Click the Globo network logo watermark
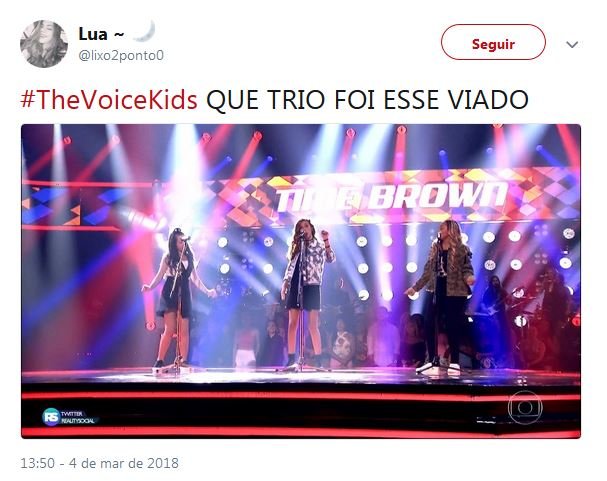Image resolution: width=607 pixels, height=481 pixels. point(525,407)
